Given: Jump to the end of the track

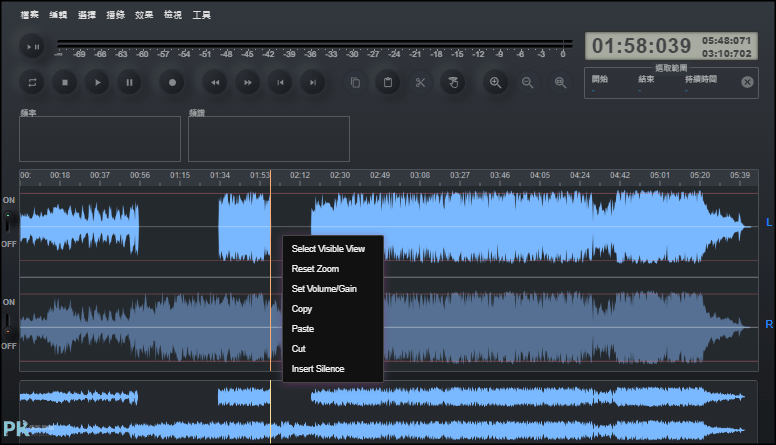Looking at the screenshot, I should click(x=313, y=83).
